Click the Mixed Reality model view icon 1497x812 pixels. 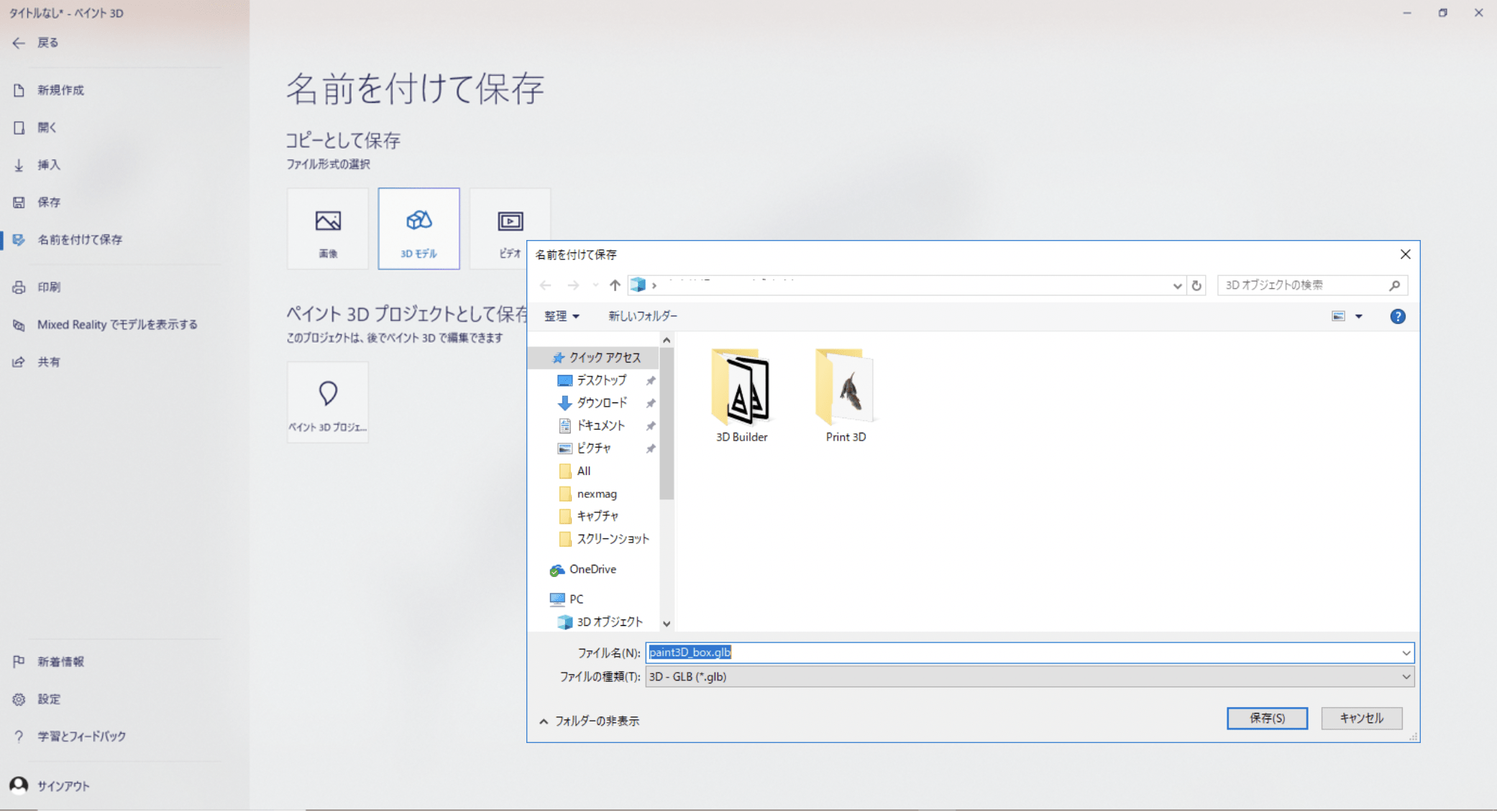19,325
